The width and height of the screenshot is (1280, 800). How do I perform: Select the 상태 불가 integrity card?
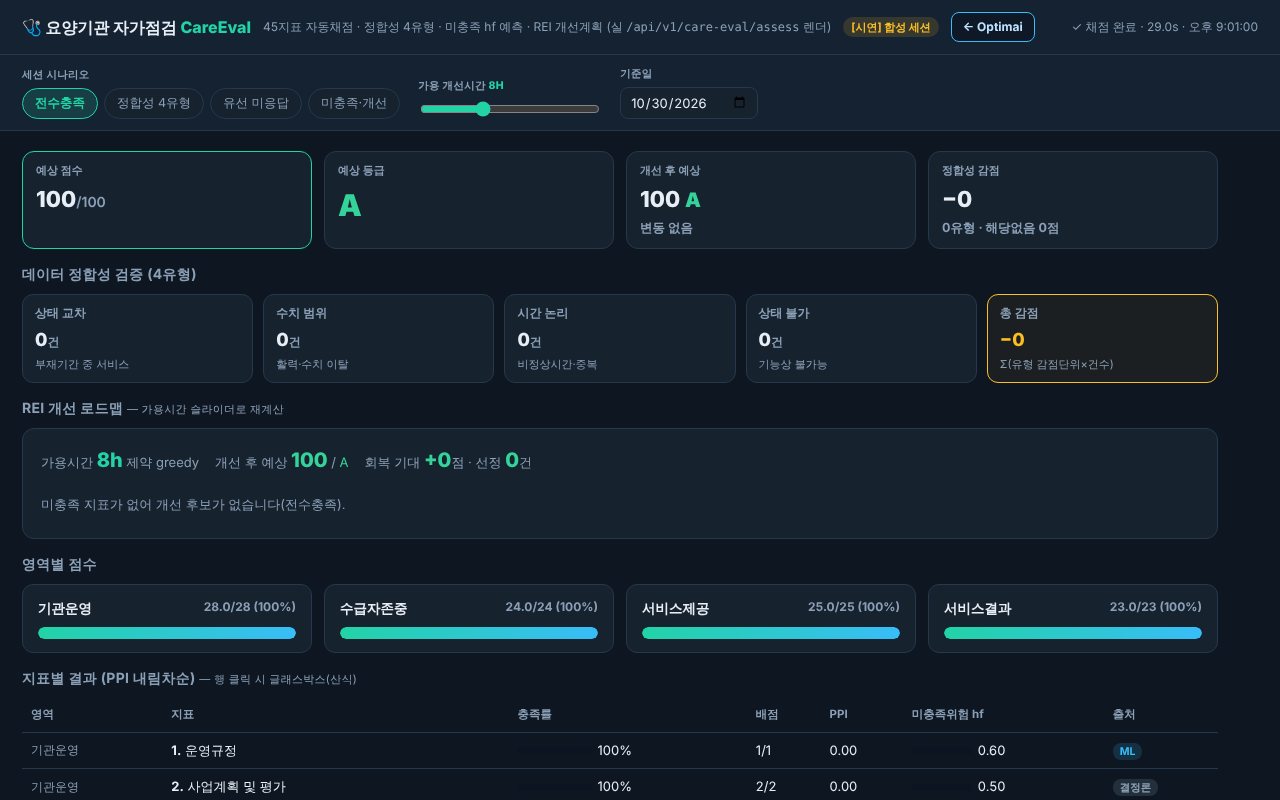click(861, 338)
